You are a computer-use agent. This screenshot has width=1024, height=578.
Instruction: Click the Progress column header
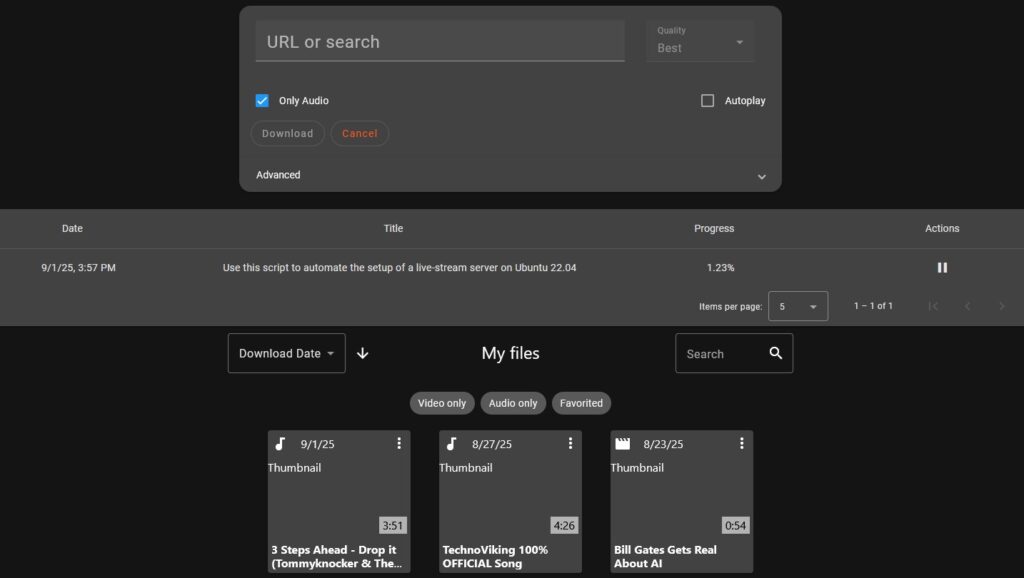click(714, 229)
